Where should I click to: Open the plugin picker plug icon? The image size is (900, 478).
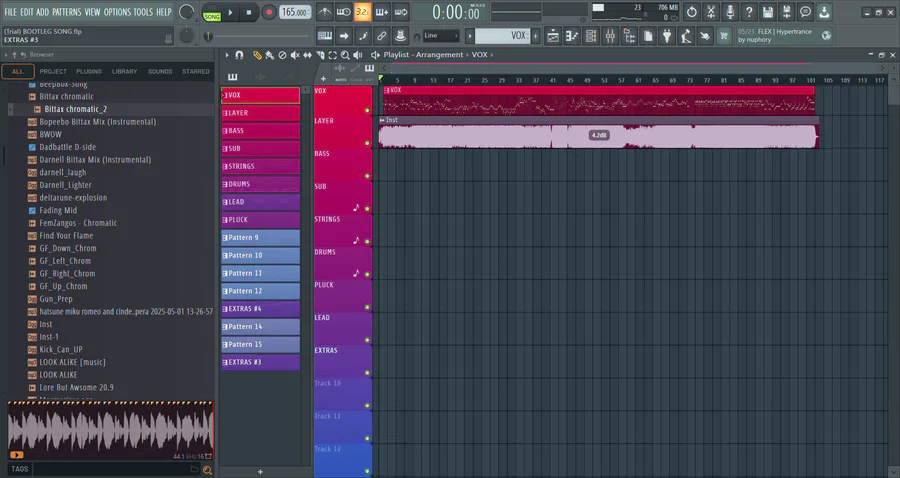[x=667, y=36]
